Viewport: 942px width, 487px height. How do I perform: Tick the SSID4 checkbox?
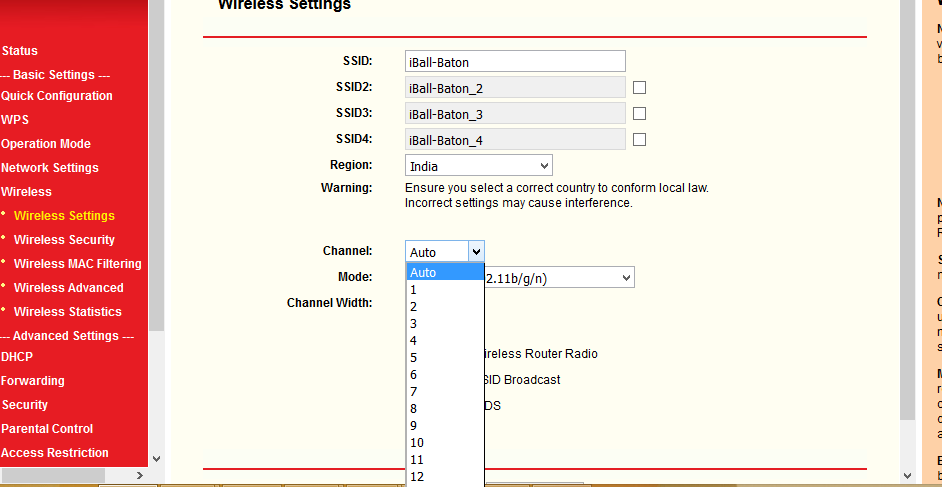[x=639, y=140]
